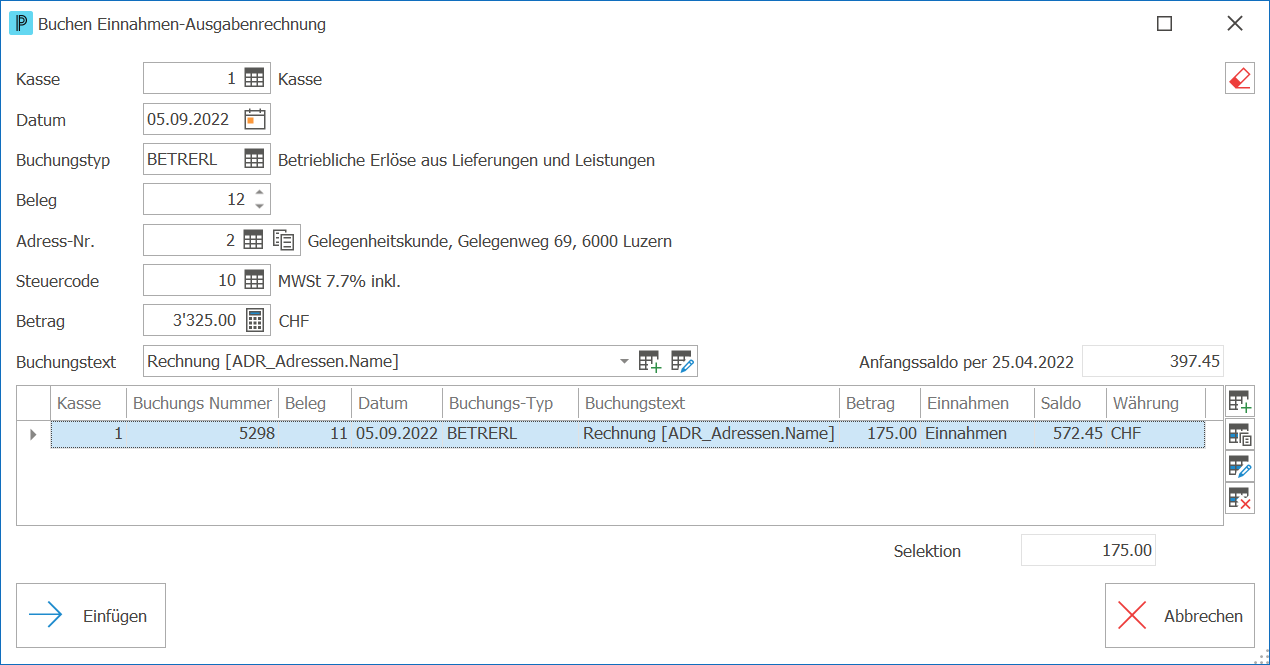Click the MWSt 7.7% inkl. text
The height and width of the screenshot is (665, 1270).
[339, 281]
